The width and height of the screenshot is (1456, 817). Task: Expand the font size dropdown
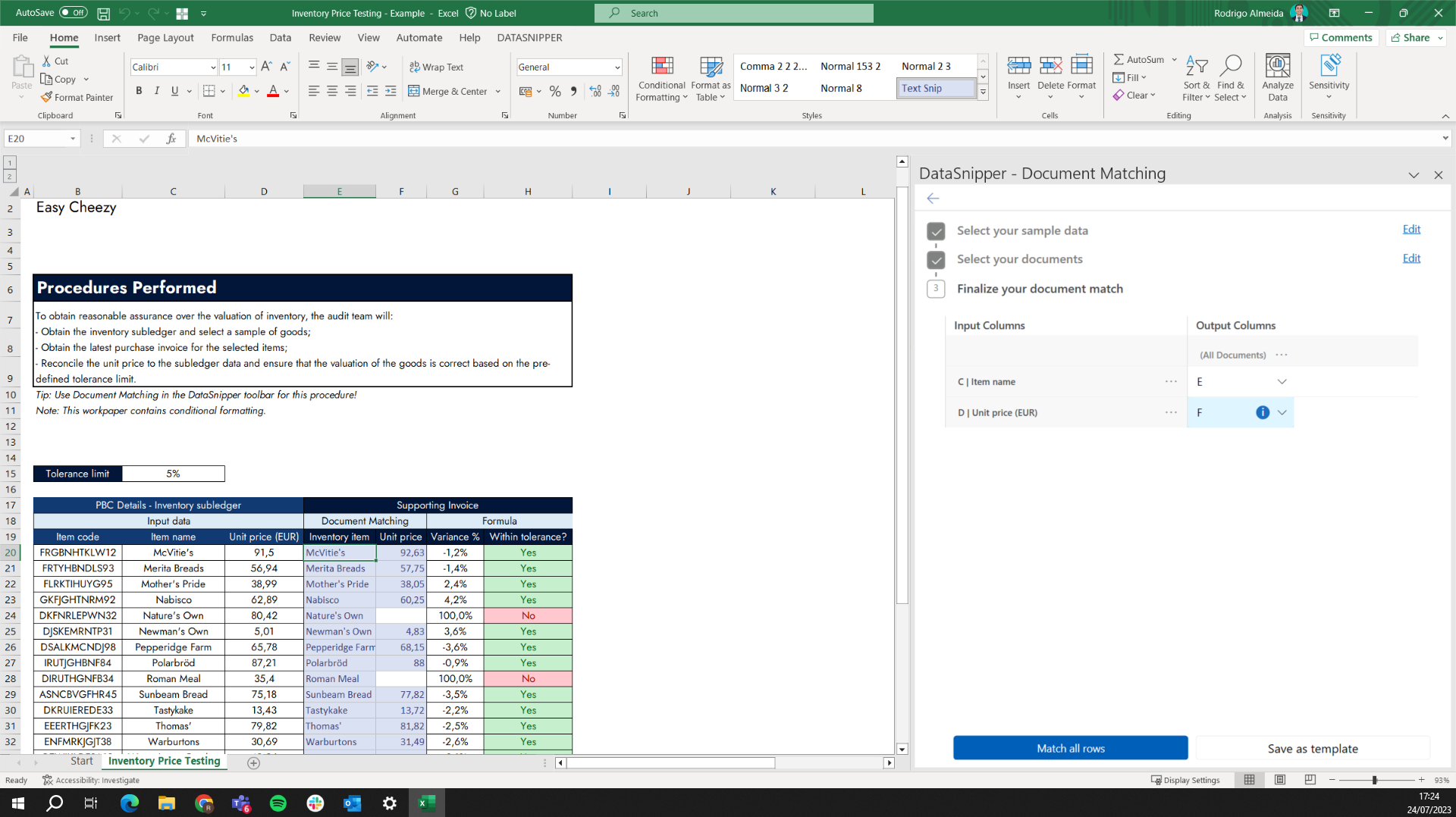pos(250,67)
